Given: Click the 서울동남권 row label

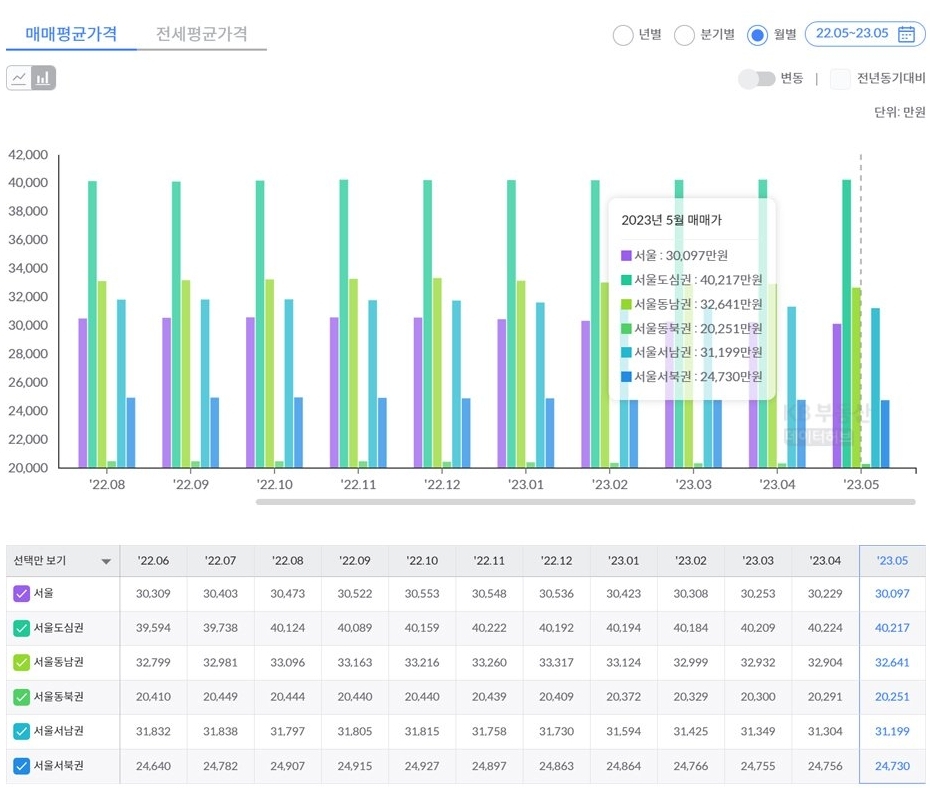Looking at the screenshot, I should click(x=59, y=662).
